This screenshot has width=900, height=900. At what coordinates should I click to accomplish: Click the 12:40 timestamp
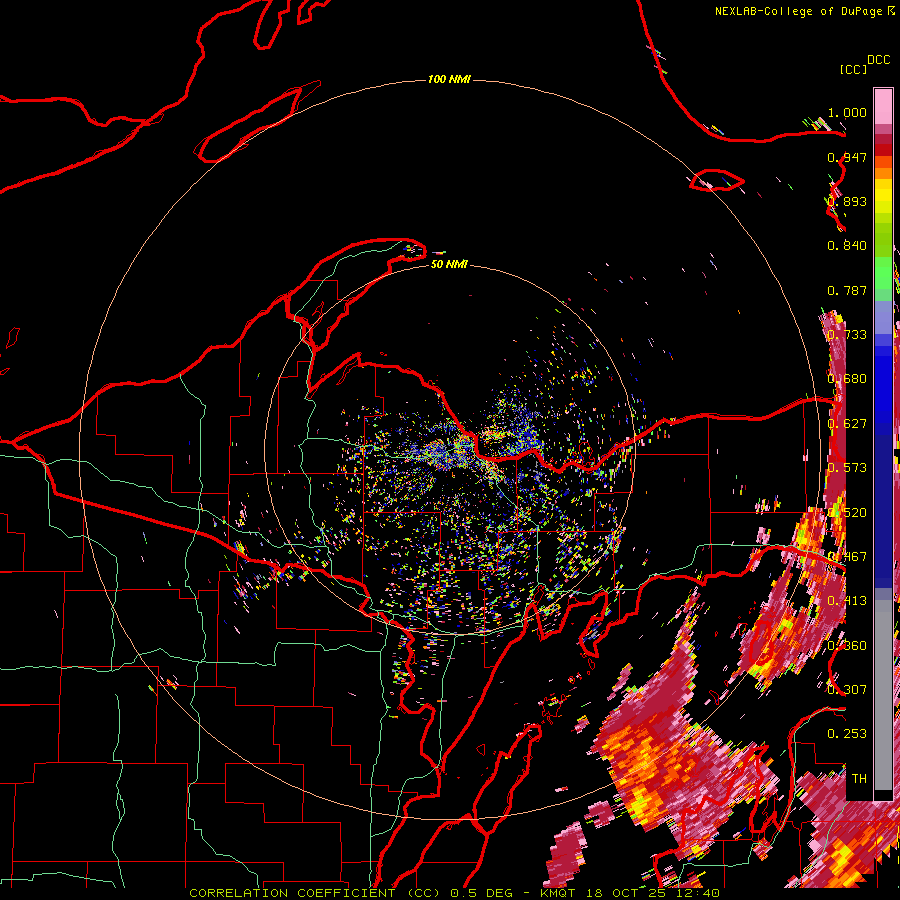pos(697,893)
